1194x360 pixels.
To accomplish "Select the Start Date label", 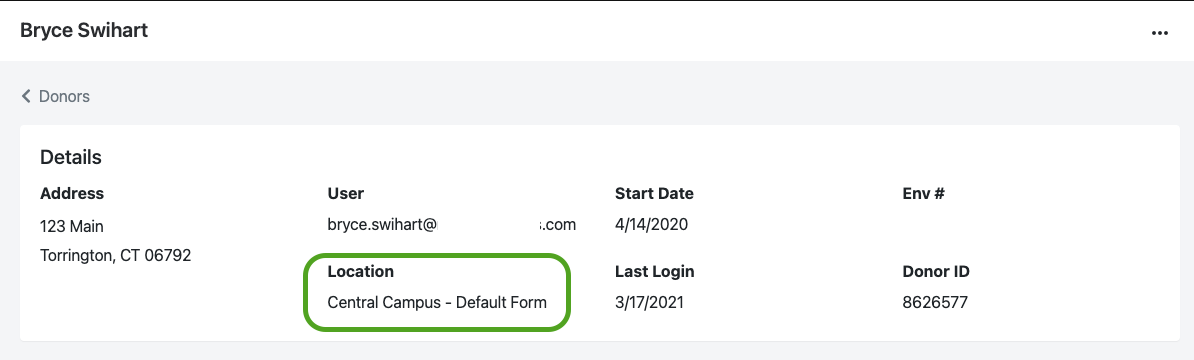I will pos(654,193).
